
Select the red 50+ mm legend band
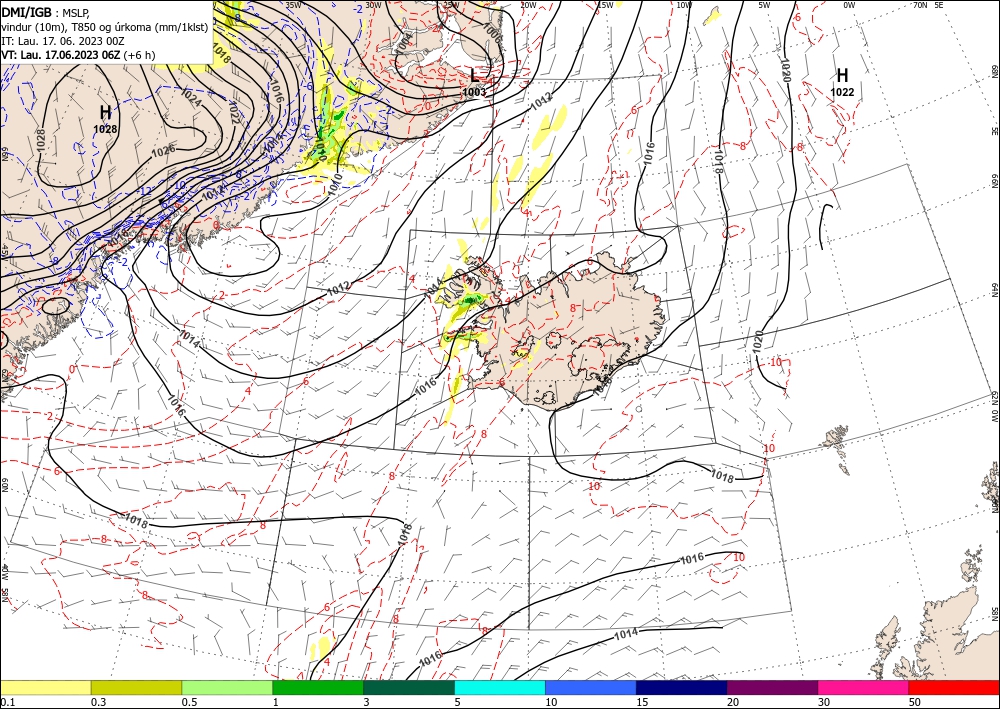(954, 687)
